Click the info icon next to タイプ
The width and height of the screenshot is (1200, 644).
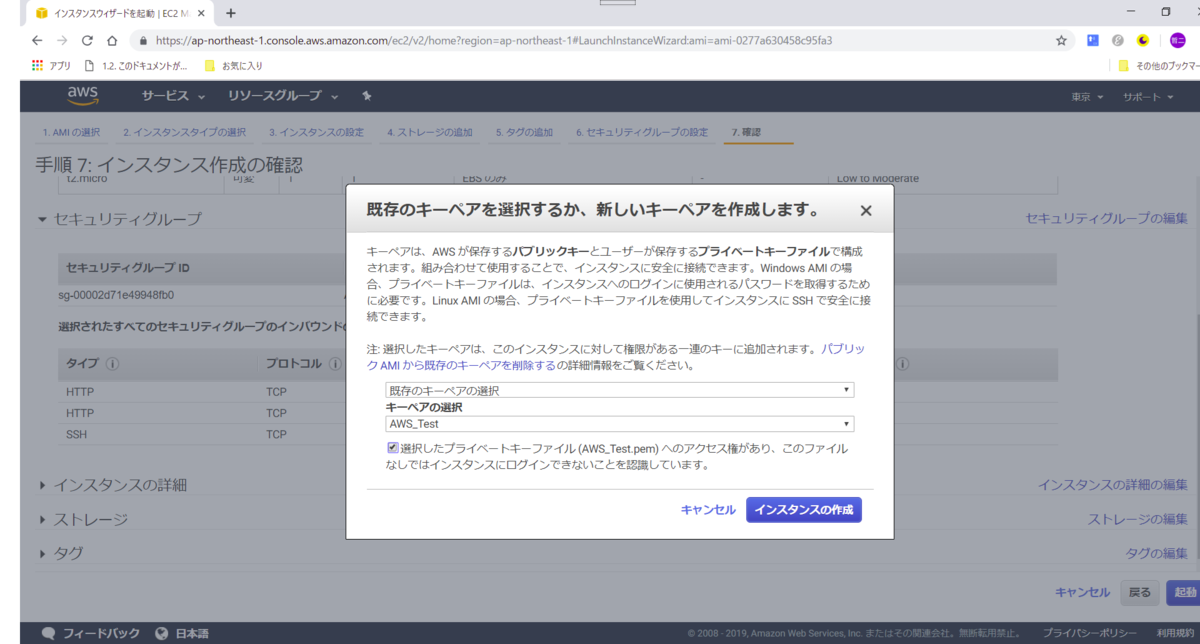[x=112, y=364]
